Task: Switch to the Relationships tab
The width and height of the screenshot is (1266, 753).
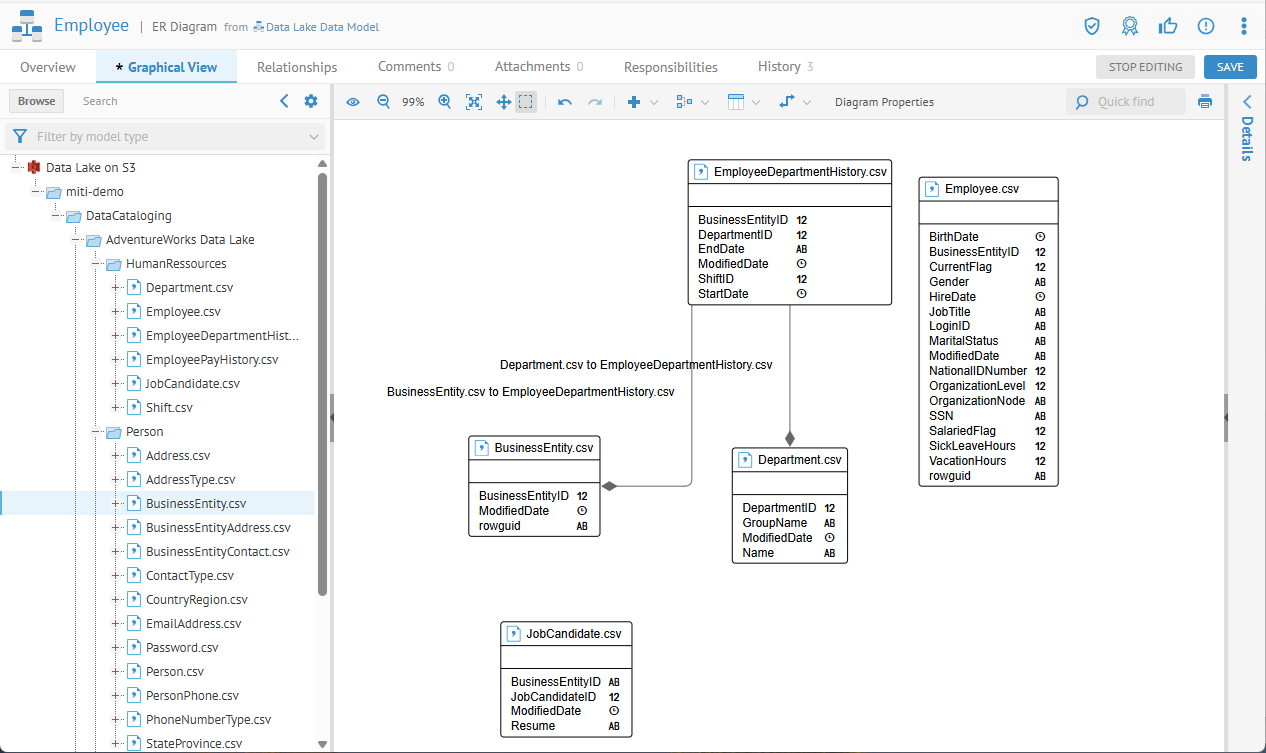Action: [297, 67]
